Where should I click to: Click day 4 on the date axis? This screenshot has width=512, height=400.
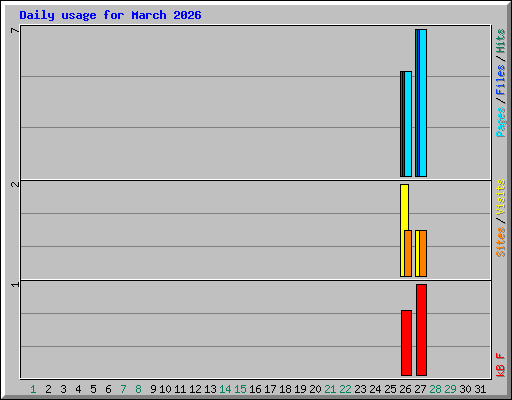tap(78, 389)
